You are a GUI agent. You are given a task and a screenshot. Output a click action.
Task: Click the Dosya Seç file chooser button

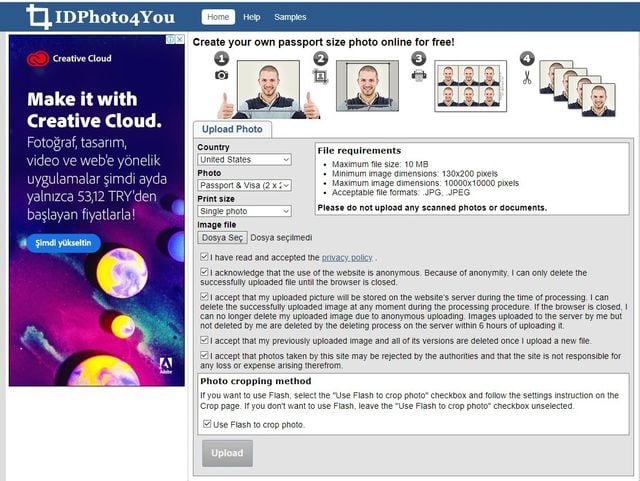pyautogui.click(x=222, y=238)
